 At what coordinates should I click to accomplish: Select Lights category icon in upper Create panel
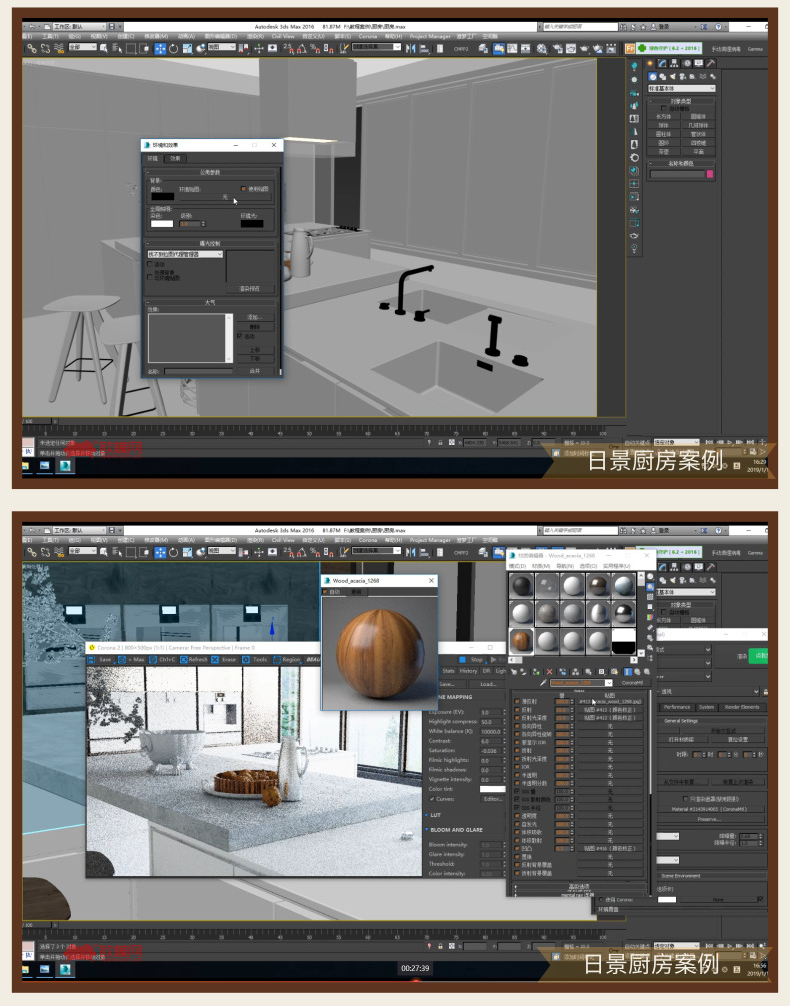(673, 76)
